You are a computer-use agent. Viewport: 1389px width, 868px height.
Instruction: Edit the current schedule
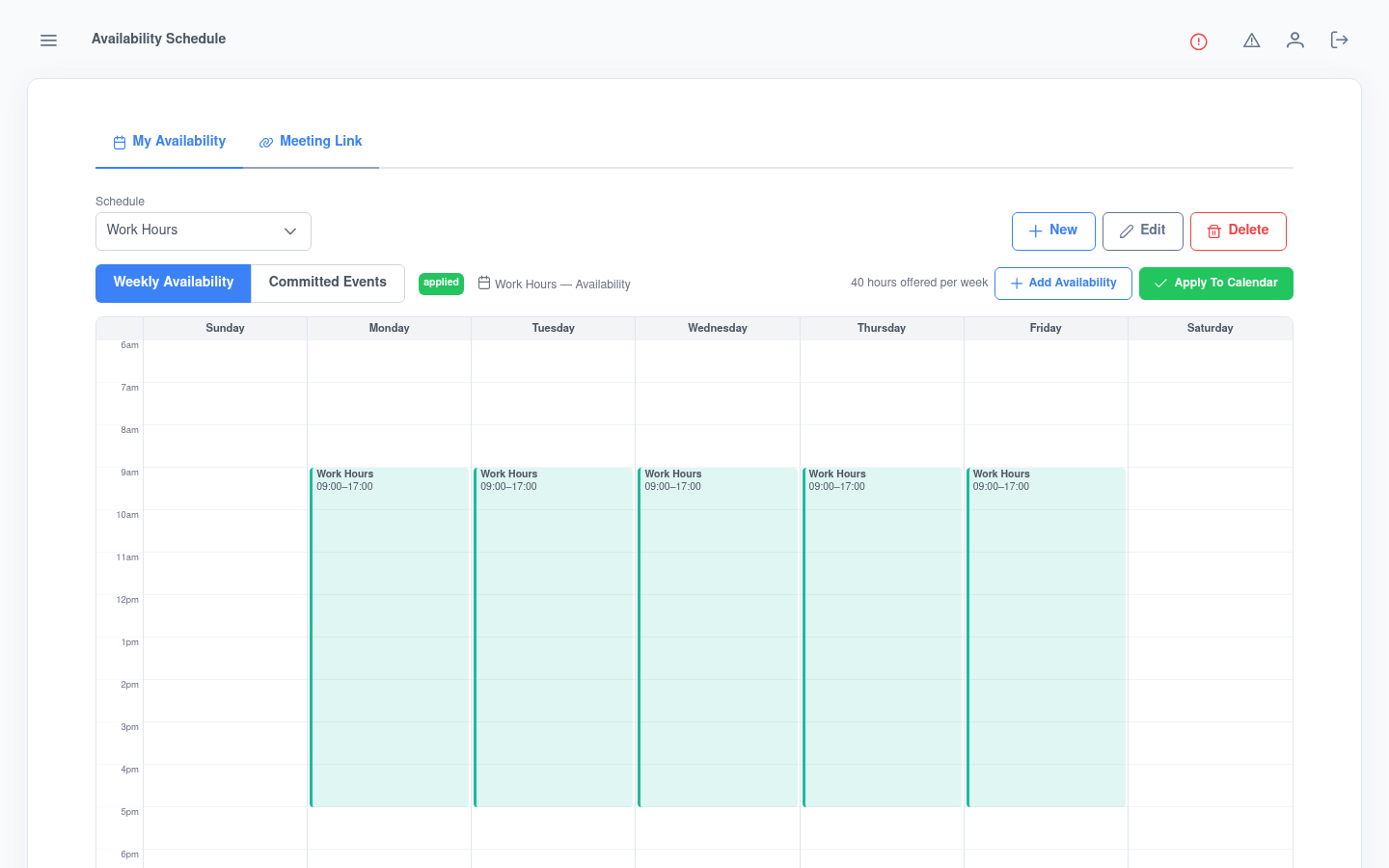tap(1143, 231)
